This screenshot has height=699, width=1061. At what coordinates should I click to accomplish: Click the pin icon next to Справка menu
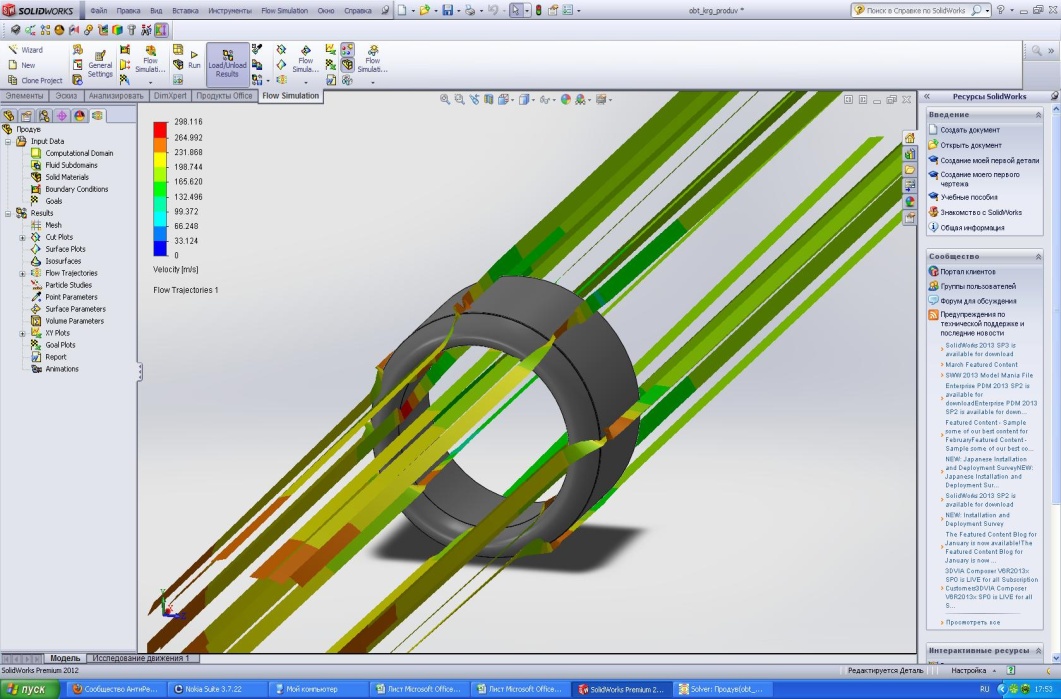[385, 10]
